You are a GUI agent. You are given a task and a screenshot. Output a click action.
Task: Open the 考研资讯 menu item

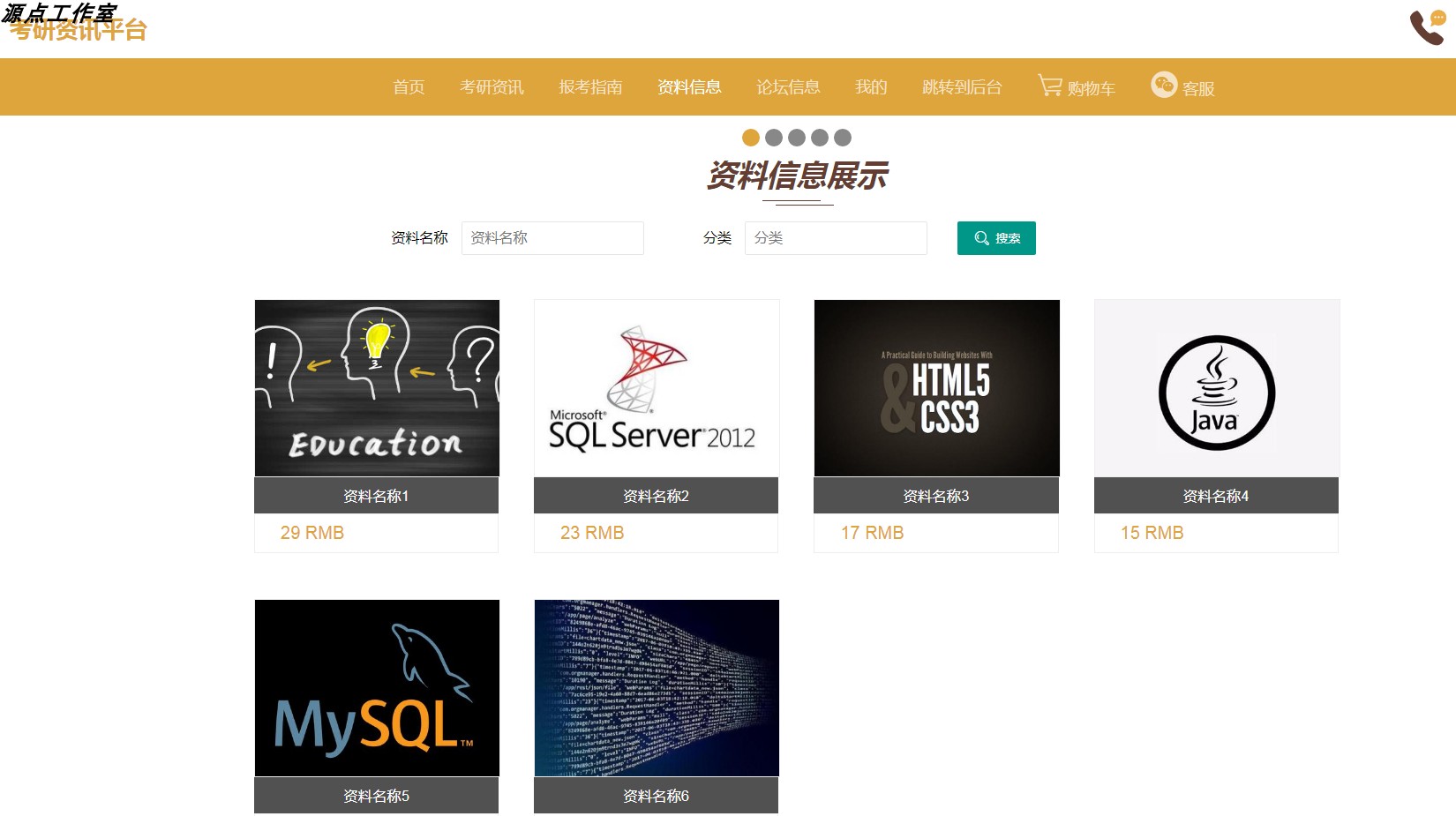point(492,87)
